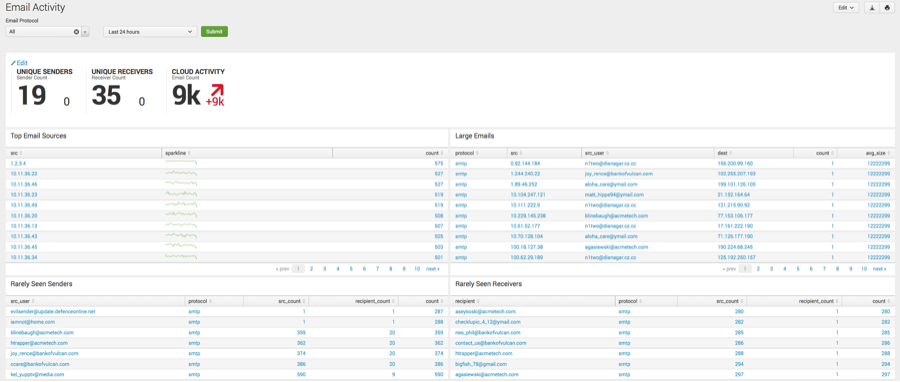Click the Unique Senders value 19
900x382 pixels.
pyautogui.click(x=32, y=95)
